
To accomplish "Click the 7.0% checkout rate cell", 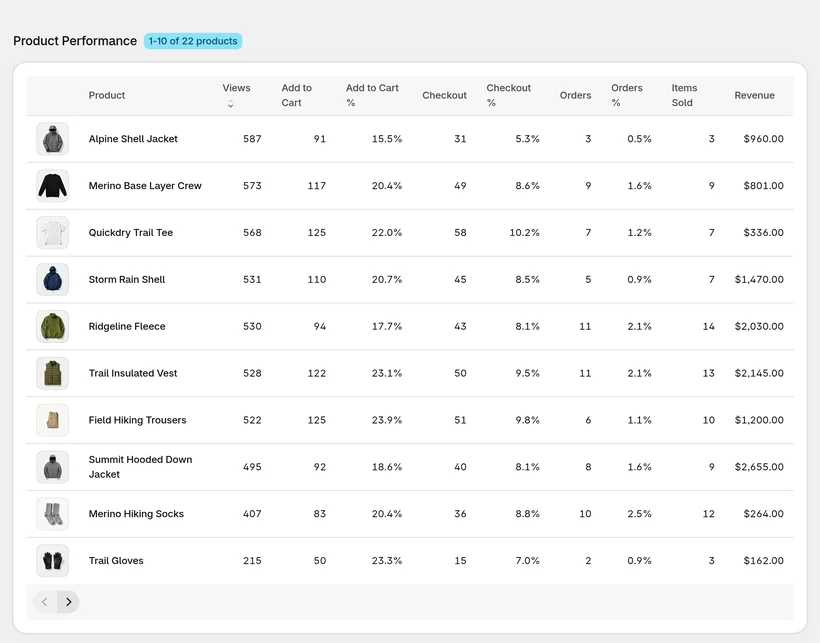I will (527, 561).
